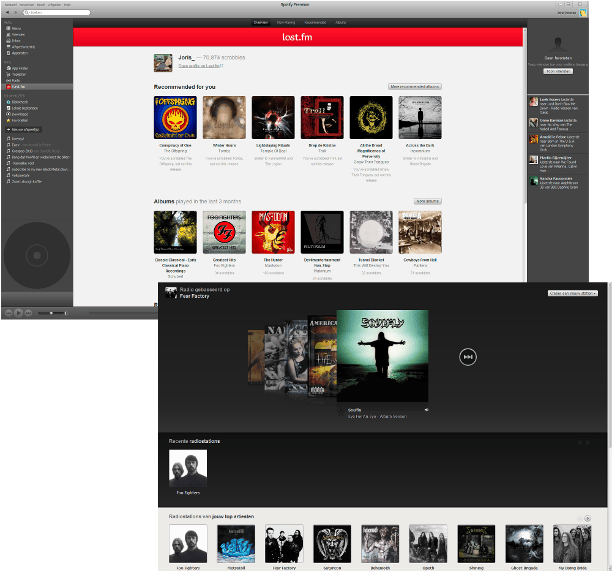Open the Help menu in menu bar
612x574 pixels.
67,5
